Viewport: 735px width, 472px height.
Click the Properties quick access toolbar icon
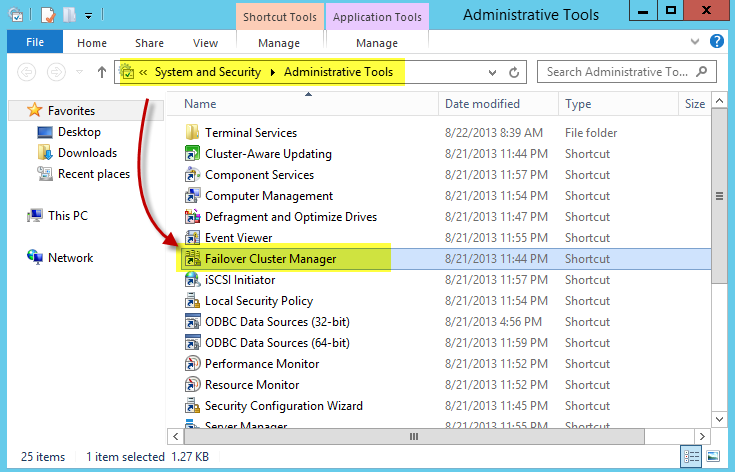(x=48, y=15)
